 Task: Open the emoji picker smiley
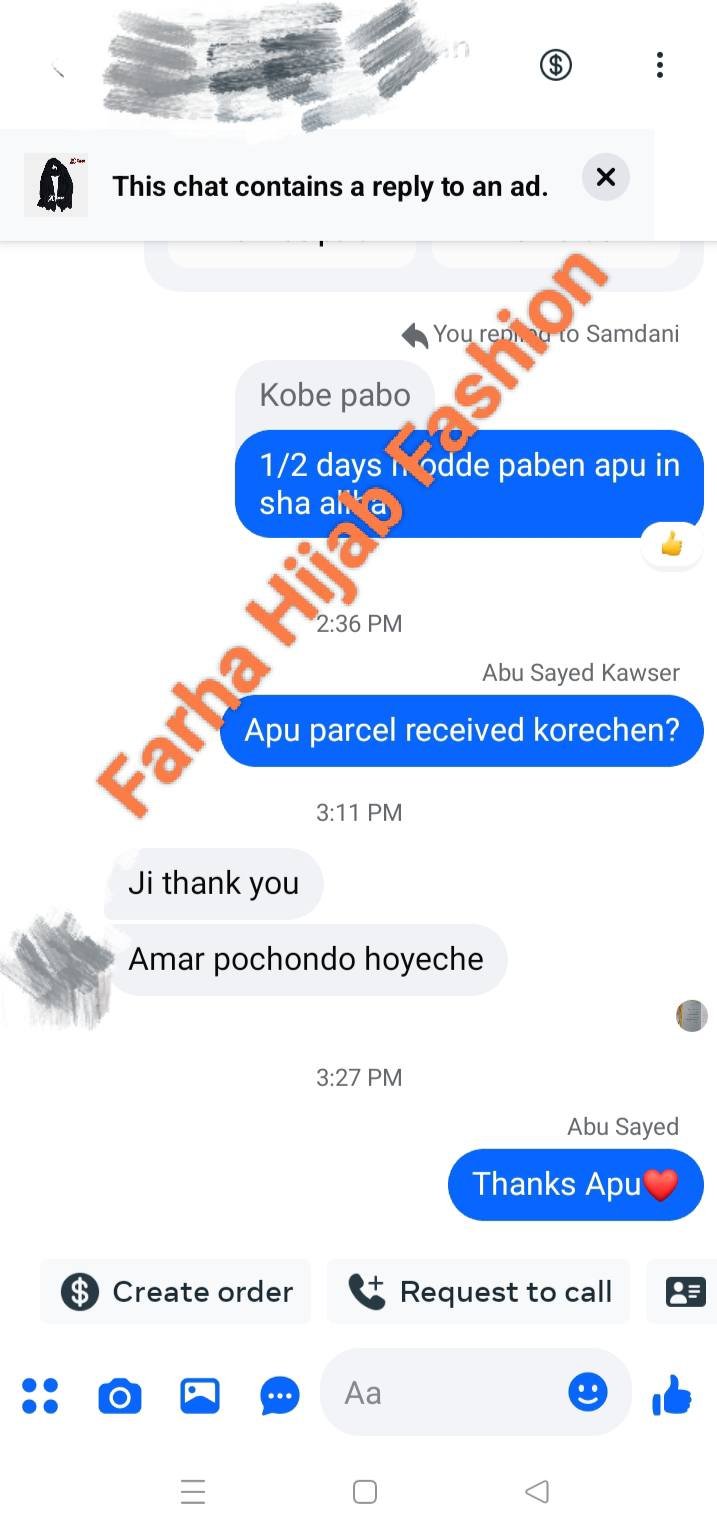click(x=588, y=1391)
